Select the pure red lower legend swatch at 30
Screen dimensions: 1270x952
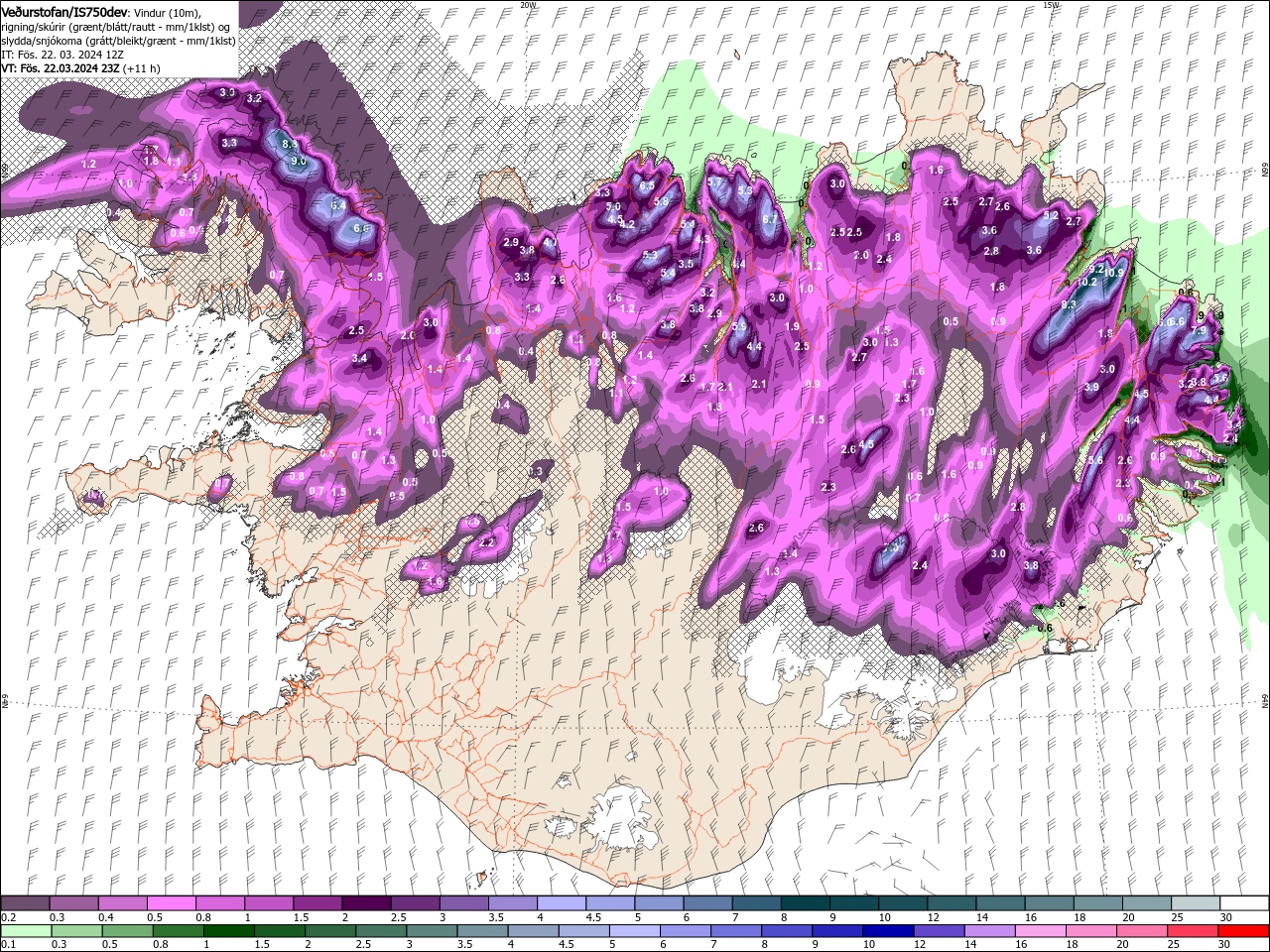click(1242, 931)
